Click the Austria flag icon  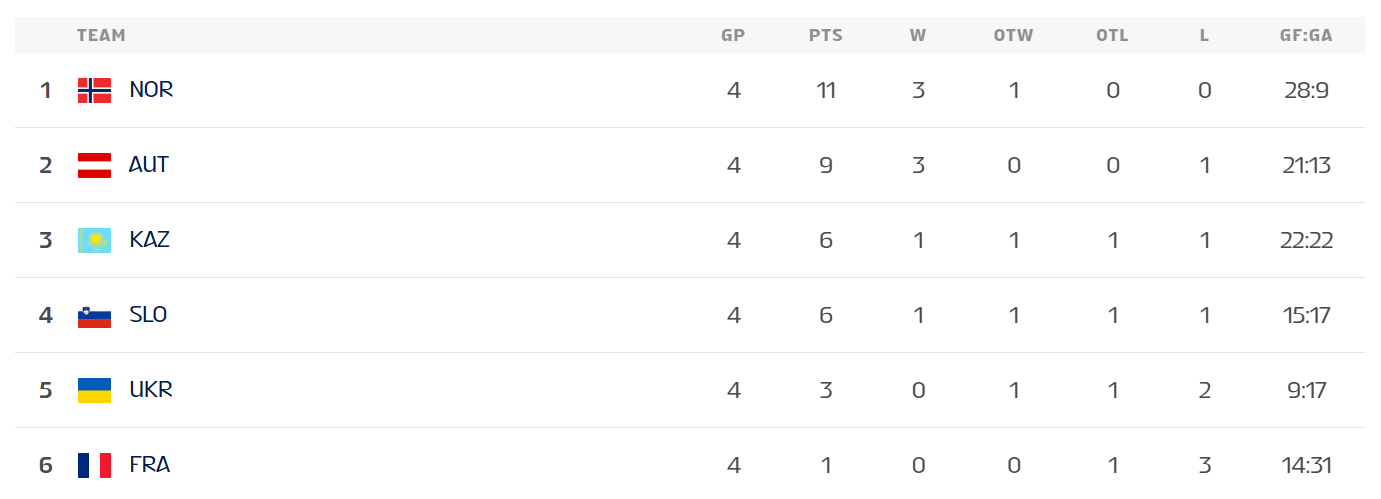pos(94,165)
